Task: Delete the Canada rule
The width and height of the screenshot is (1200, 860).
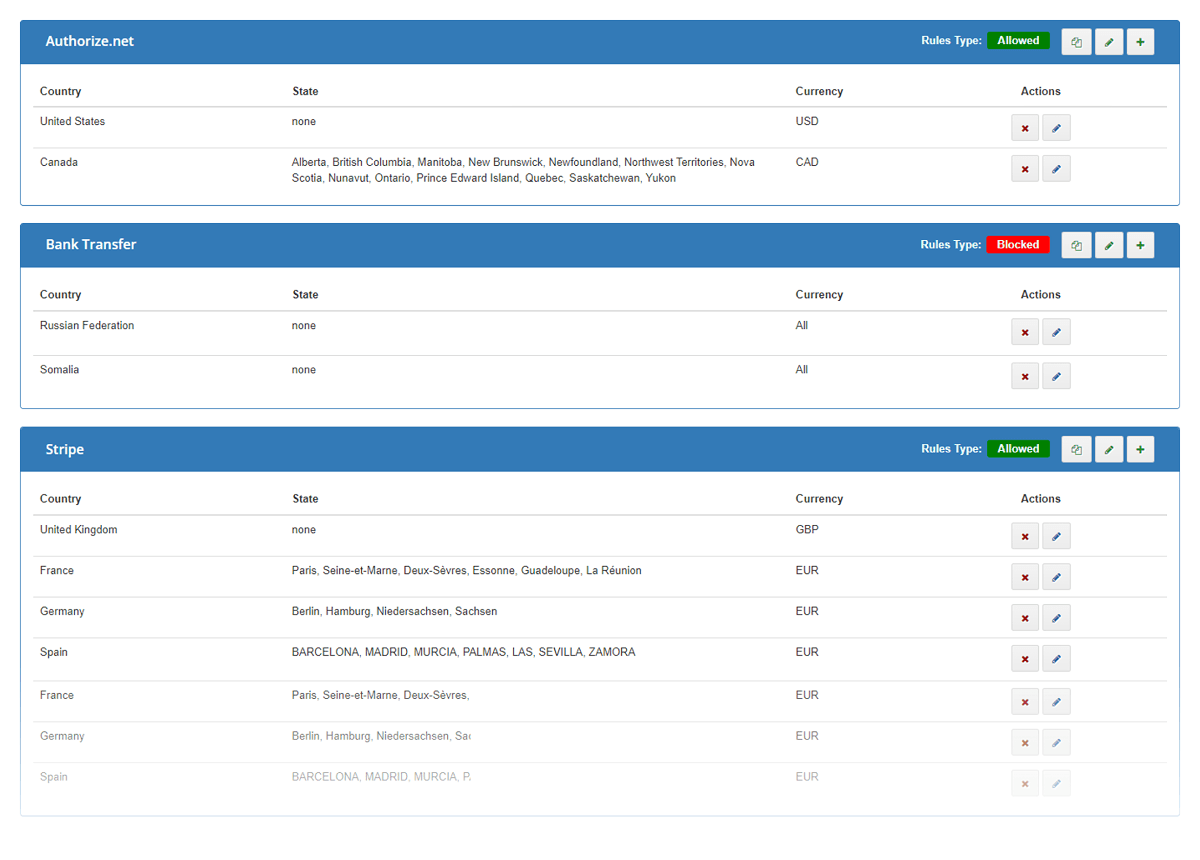Action: [x=1025, y=169]
